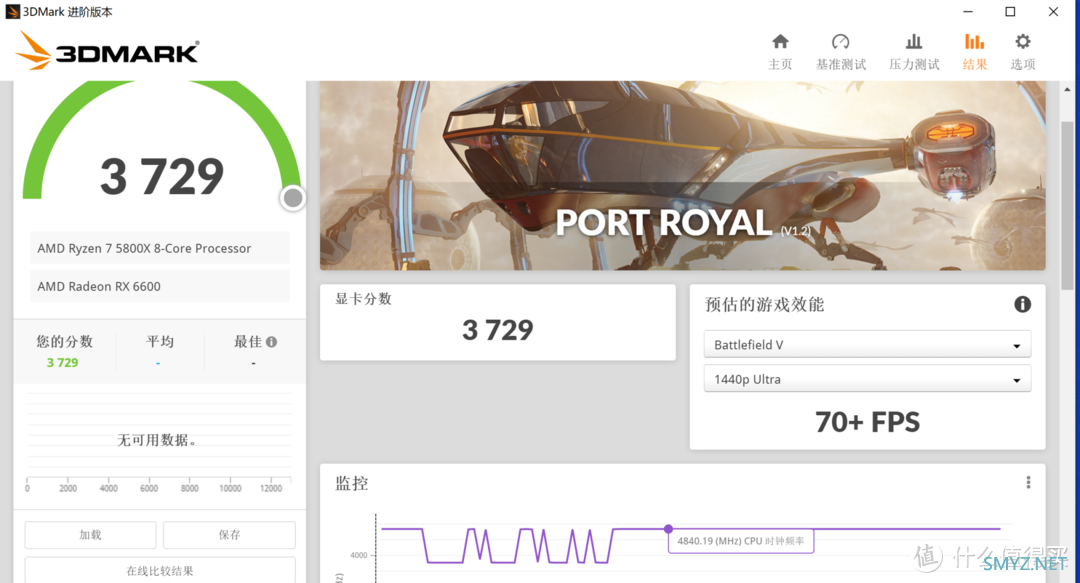This screenshot has width=1080, height=583.
Task: Click the CPU clock frequency marker point
Action: [668, 529]
